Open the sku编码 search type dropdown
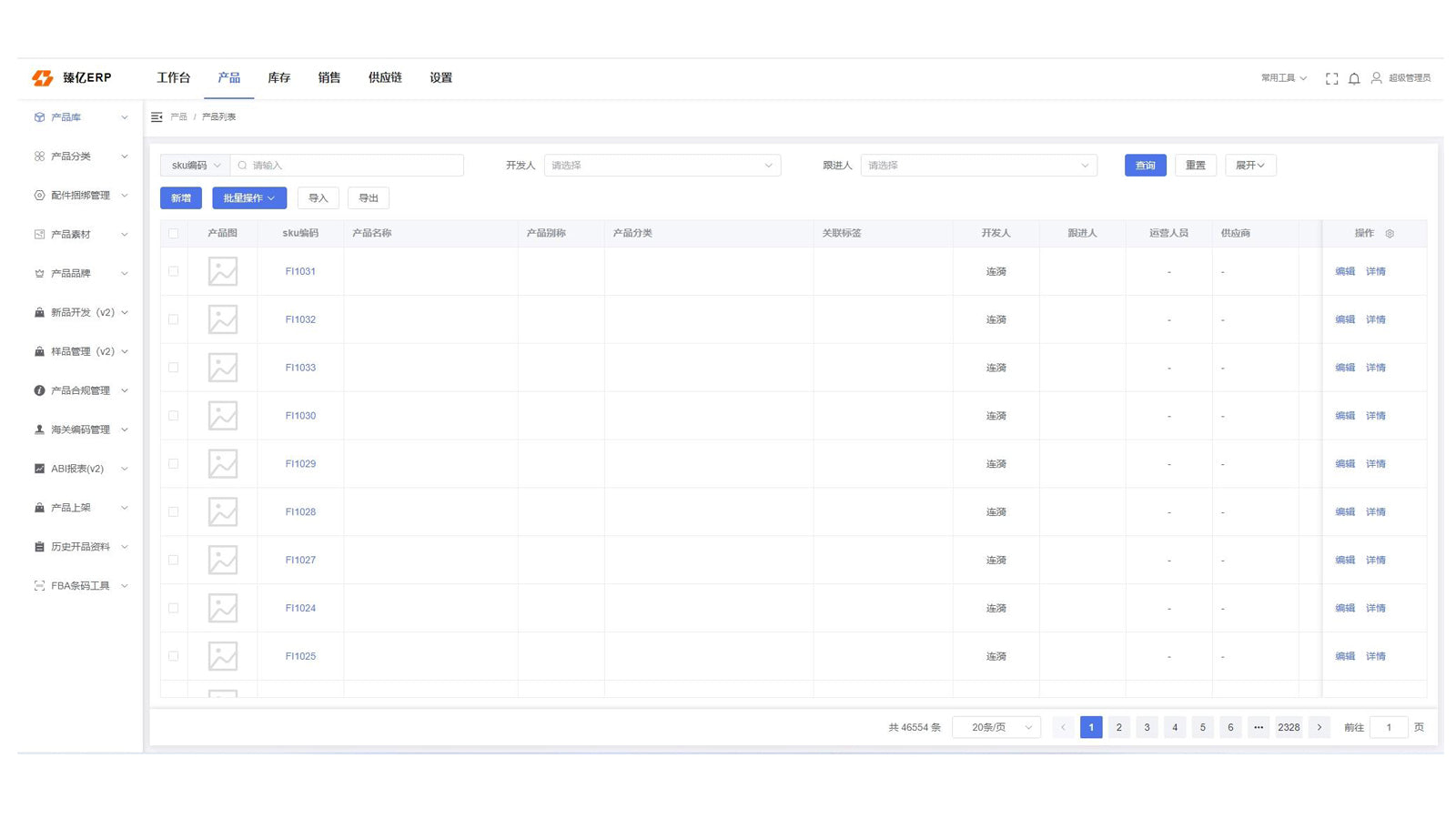1456x819 pixels. coord(196,166)
